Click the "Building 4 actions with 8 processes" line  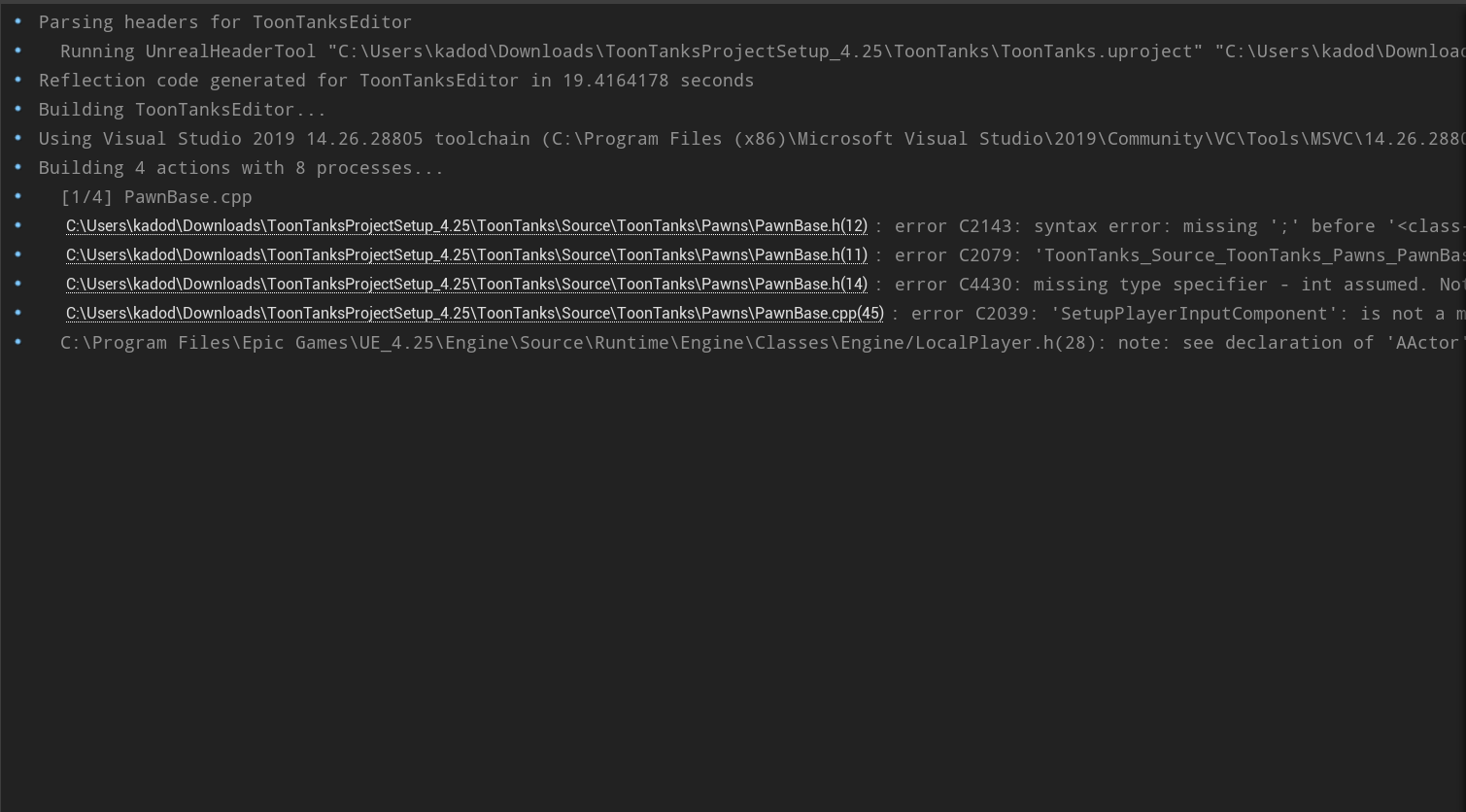[x=241, y=168]
